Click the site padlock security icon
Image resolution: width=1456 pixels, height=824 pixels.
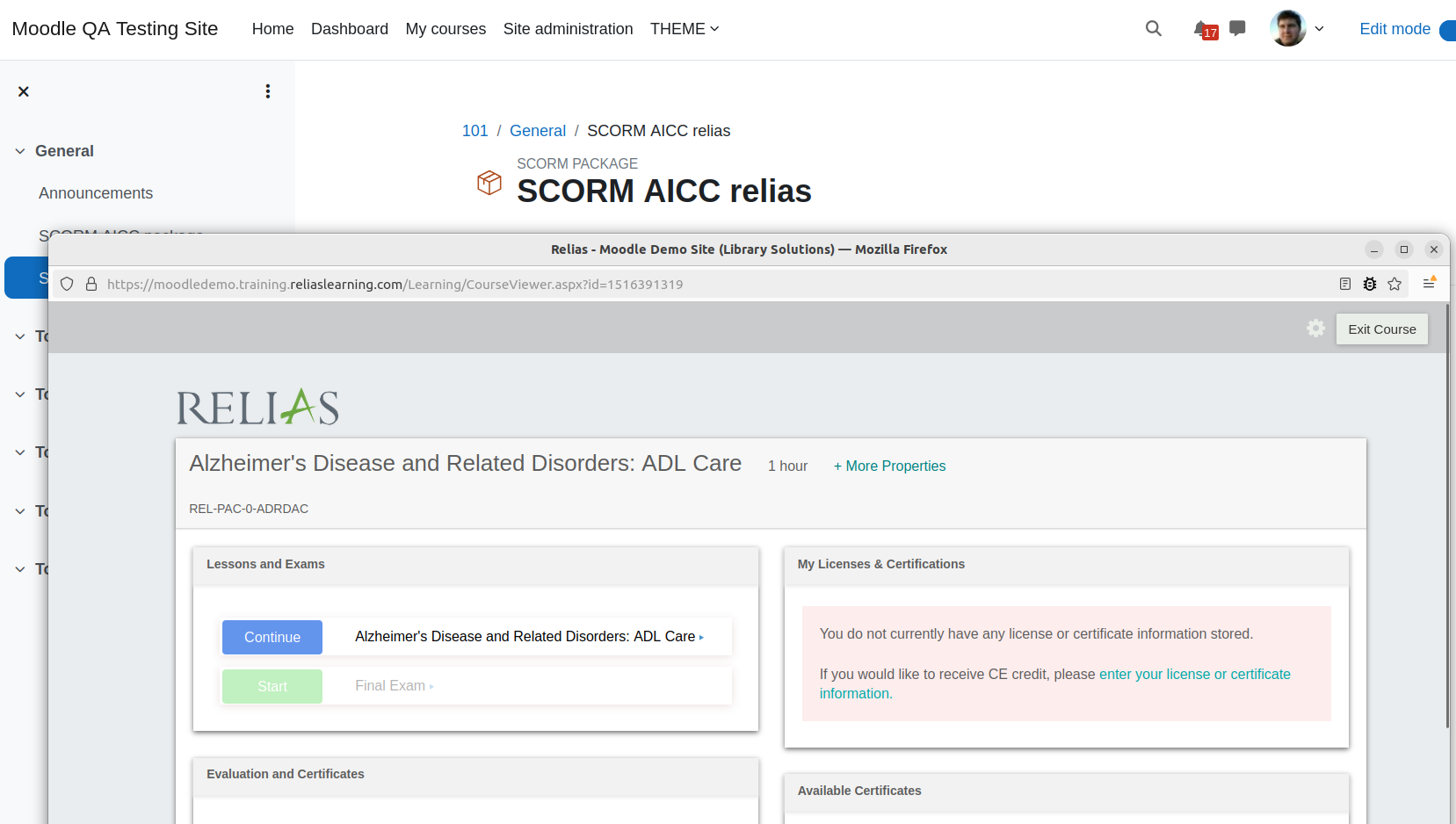91,284
